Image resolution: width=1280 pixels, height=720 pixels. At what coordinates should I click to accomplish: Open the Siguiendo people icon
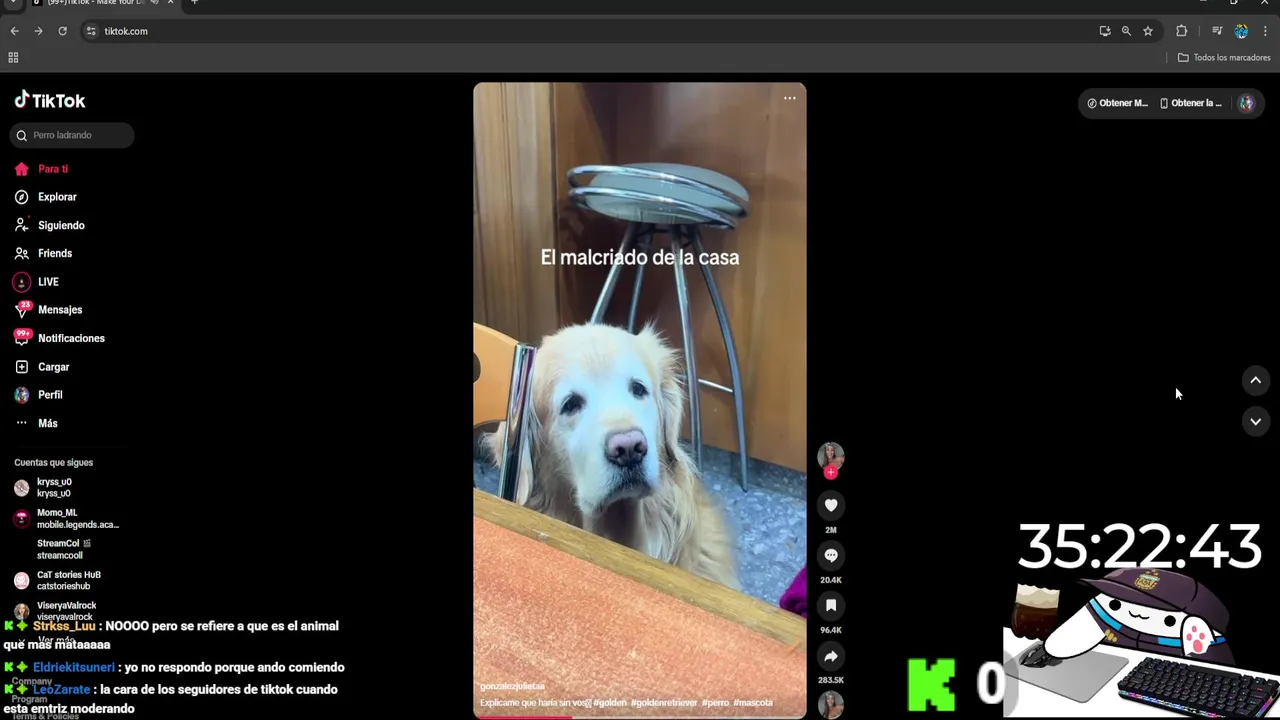pos(21,225)
